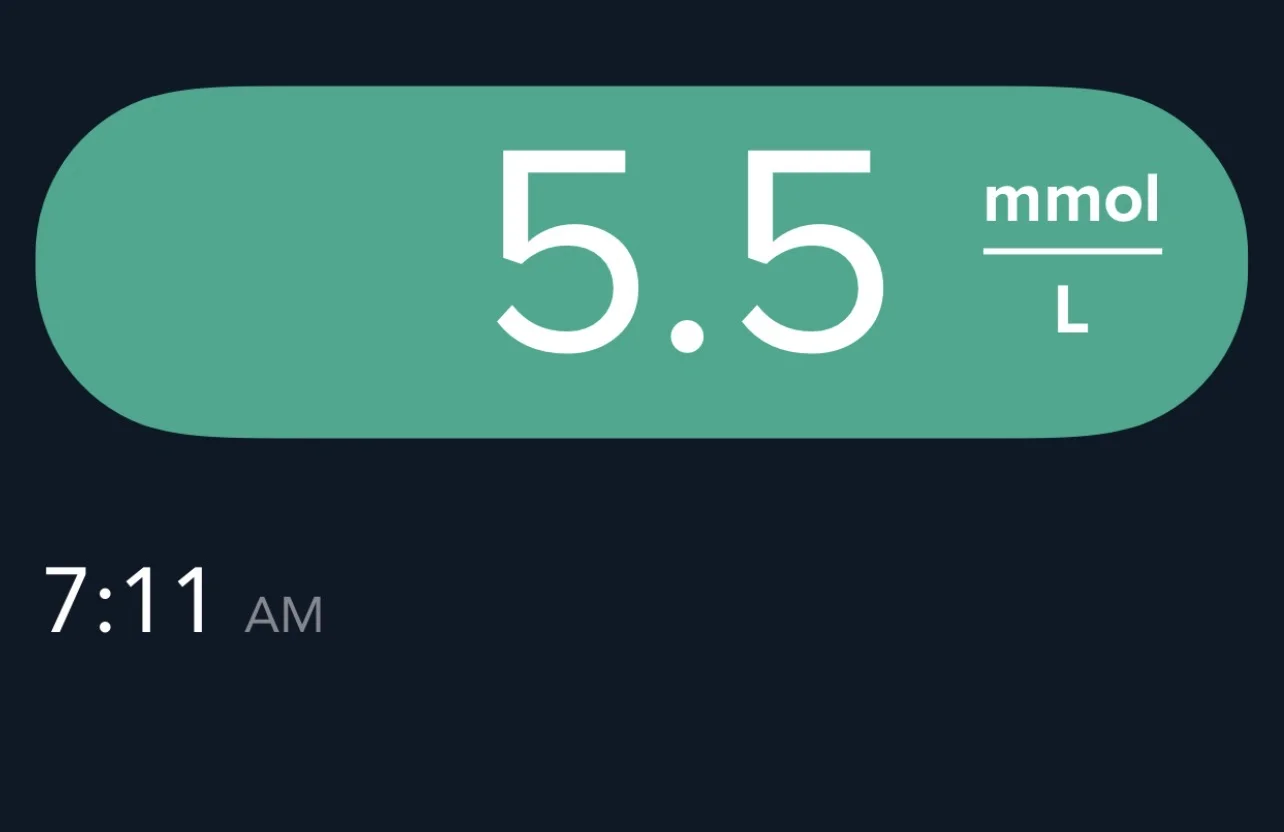Tap the second digit 5 after the decimal
The height and width of the screenshot is (832, 1284).
810,252
